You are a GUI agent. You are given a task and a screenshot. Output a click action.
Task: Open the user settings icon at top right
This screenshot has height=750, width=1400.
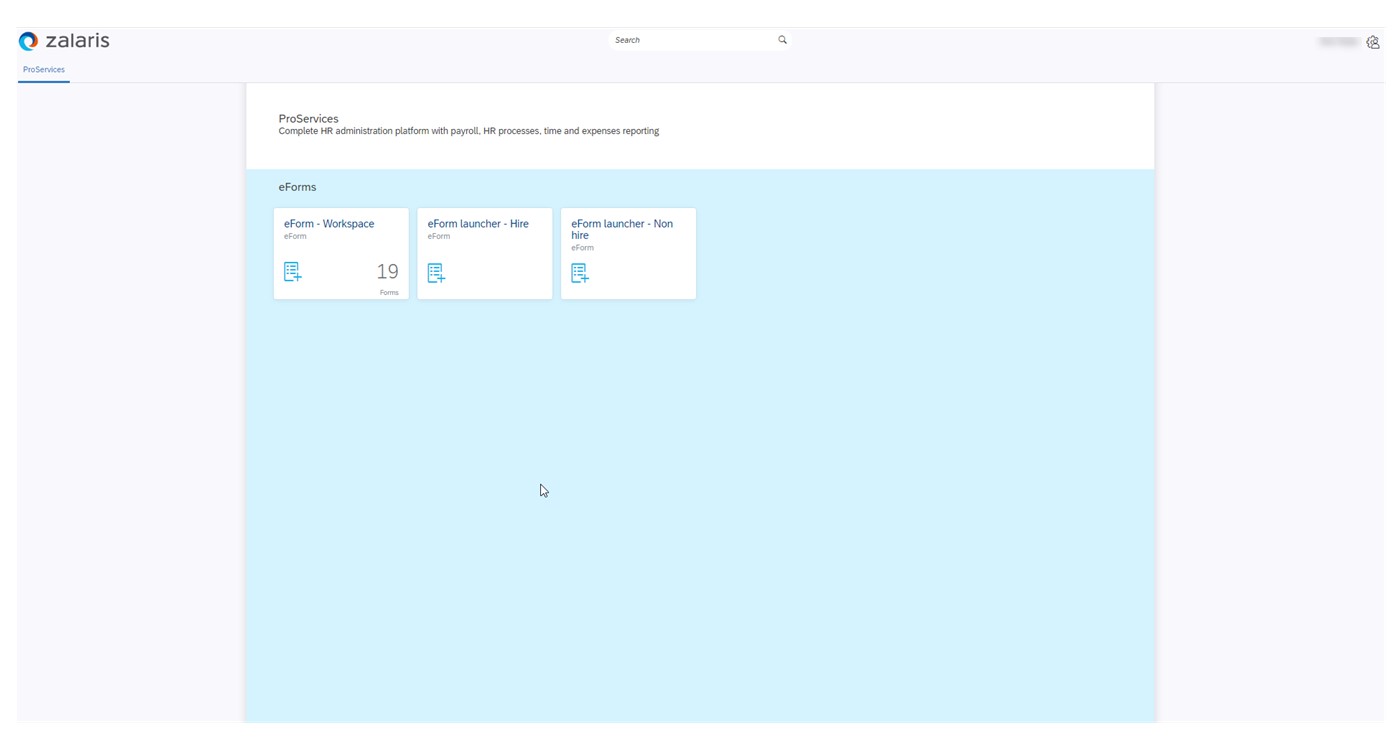pos(1372,42)
